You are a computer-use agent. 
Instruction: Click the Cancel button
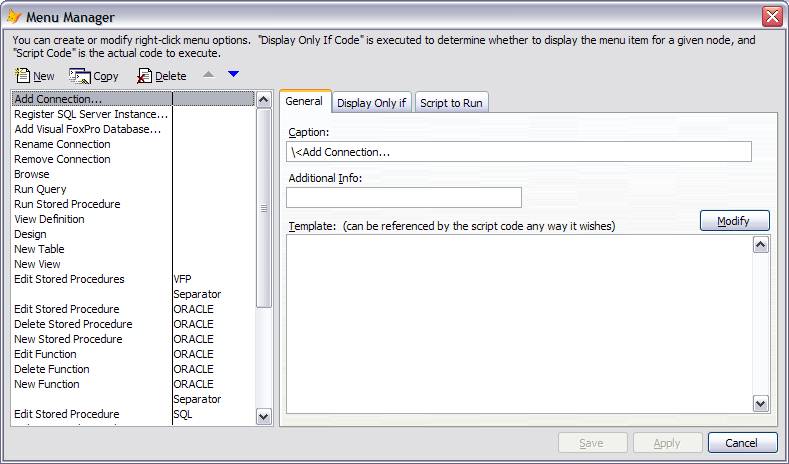pyautogui.click(x=742, y=443)
